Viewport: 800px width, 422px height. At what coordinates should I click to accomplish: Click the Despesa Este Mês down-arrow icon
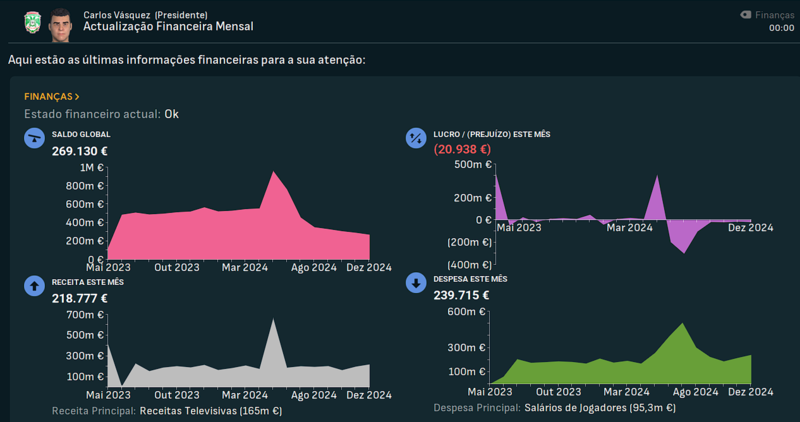416,283
